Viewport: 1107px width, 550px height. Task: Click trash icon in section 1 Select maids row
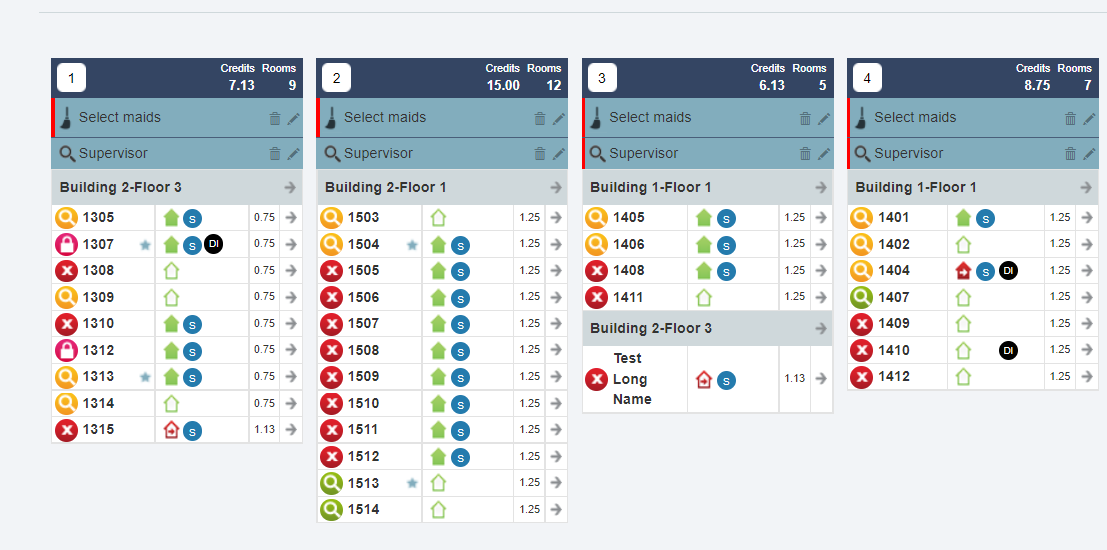[275, 118]
